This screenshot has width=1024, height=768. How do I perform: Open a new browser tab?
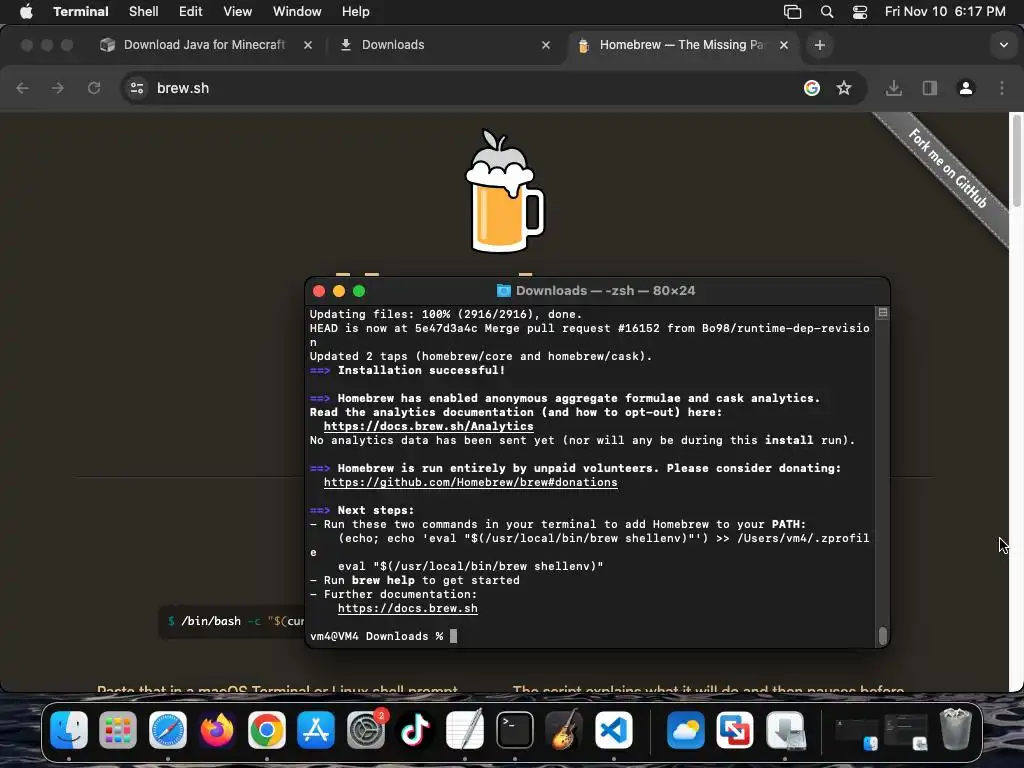(820, 45)
